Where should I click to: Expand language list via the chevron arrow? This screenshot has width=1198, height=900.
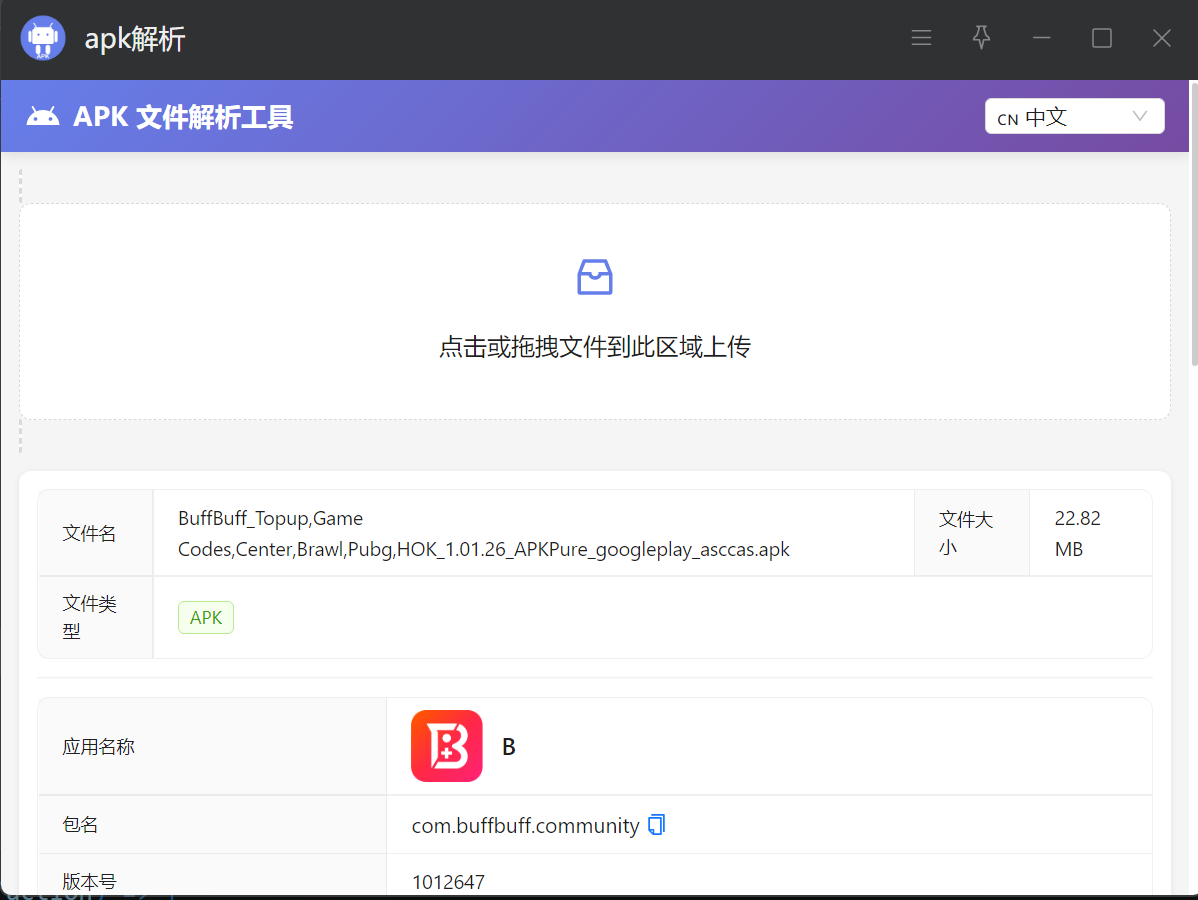pos(1139,116)
